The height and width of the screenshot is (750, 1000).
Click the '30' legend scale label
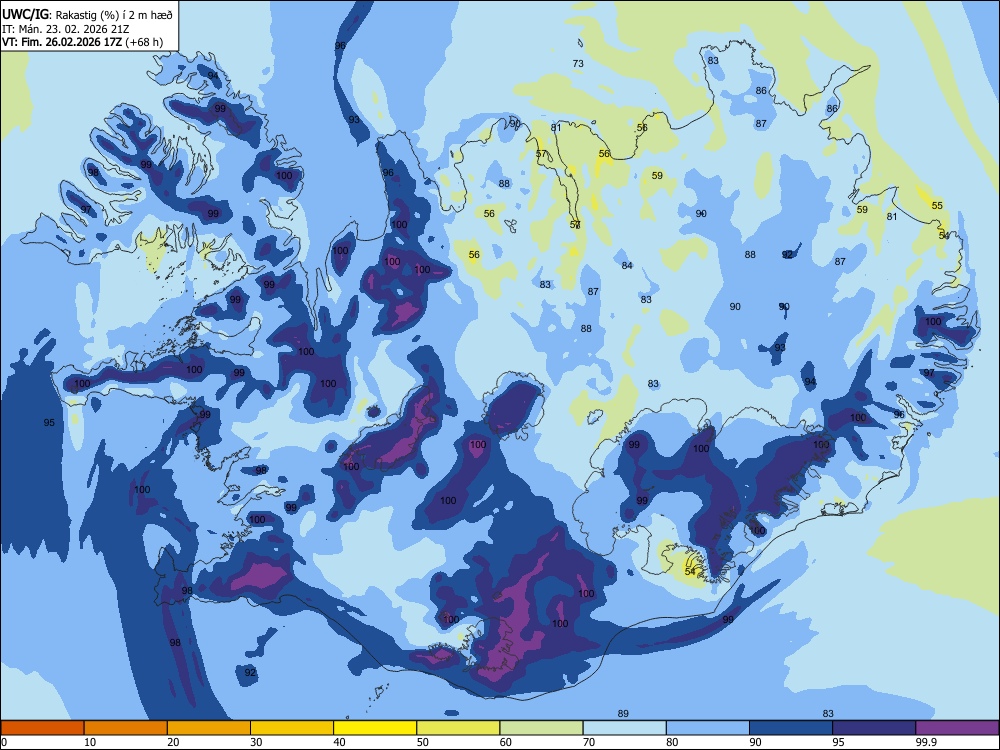[256, 742]
